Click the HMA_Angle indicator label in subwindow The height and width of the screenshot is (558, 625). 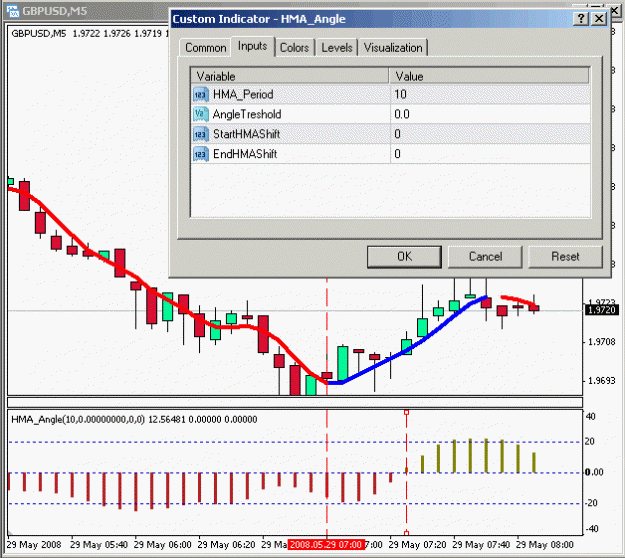[x=134, y=419]
